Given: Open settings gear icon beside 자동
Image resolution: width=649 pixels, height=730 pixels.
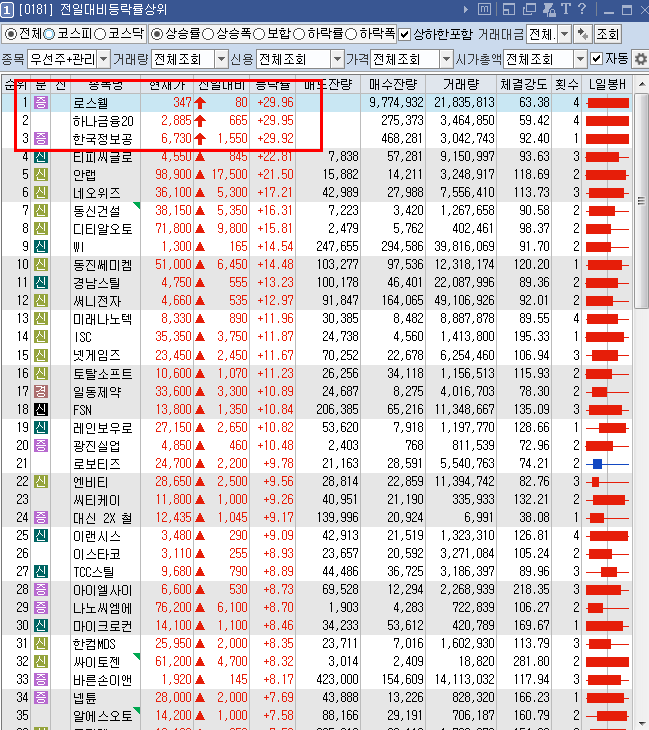Looking at the screenshot, I should (641, 59).
